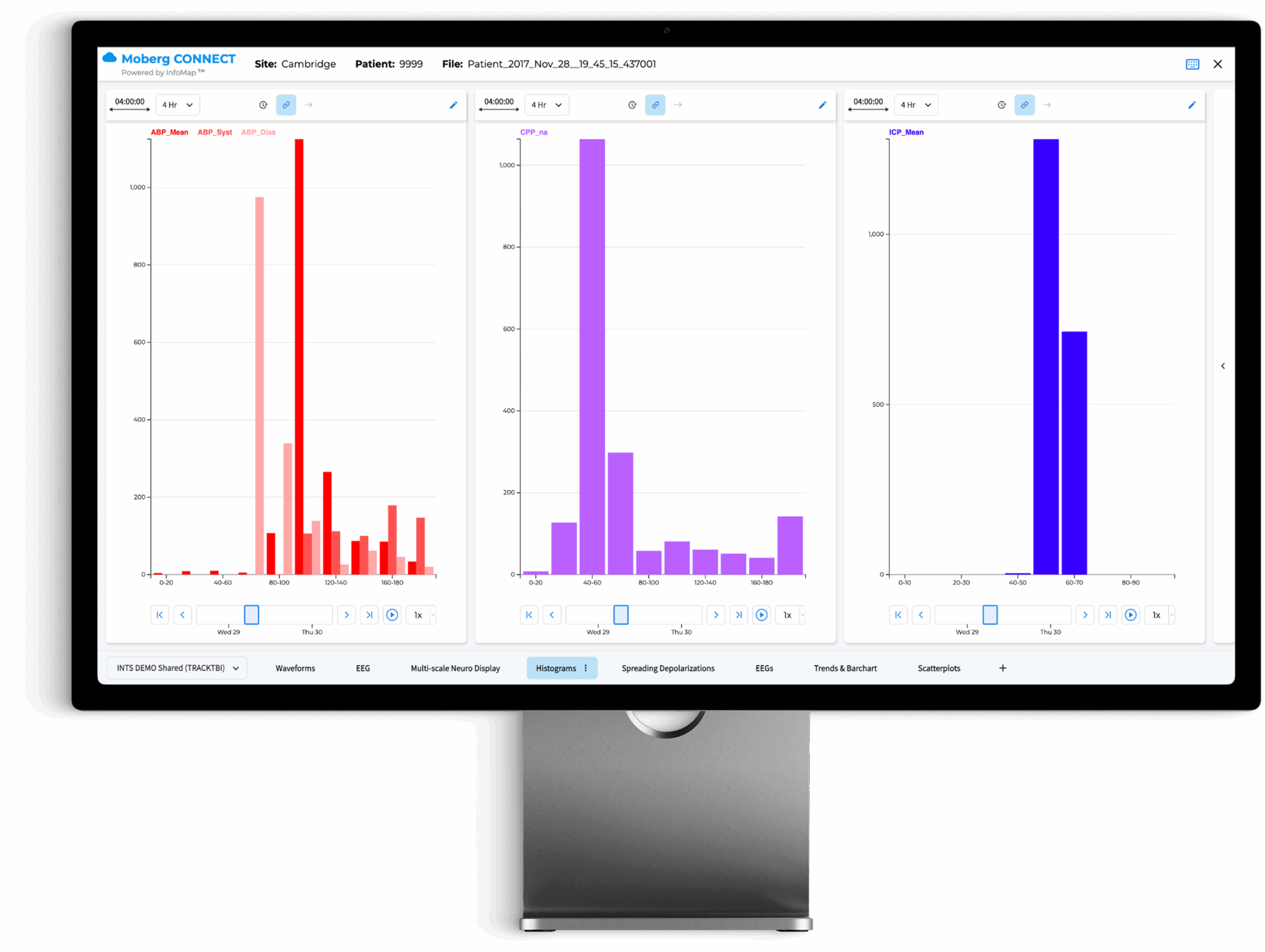
Task: Toggle time-sync link on the ABP panel
Action: [286, 105]
